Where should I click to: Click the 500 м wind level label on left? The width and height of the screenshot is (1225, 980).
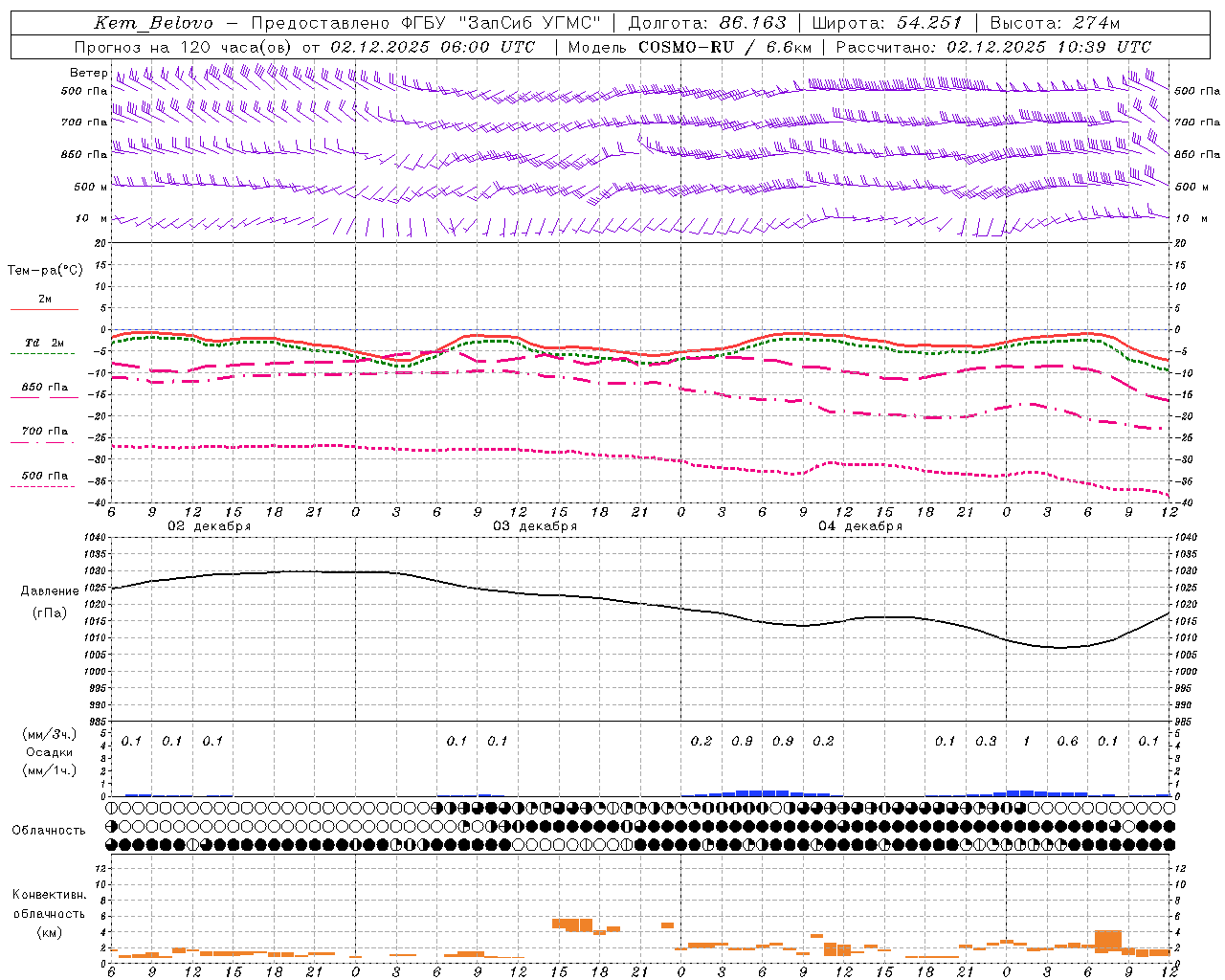click(x=91, y=187)
